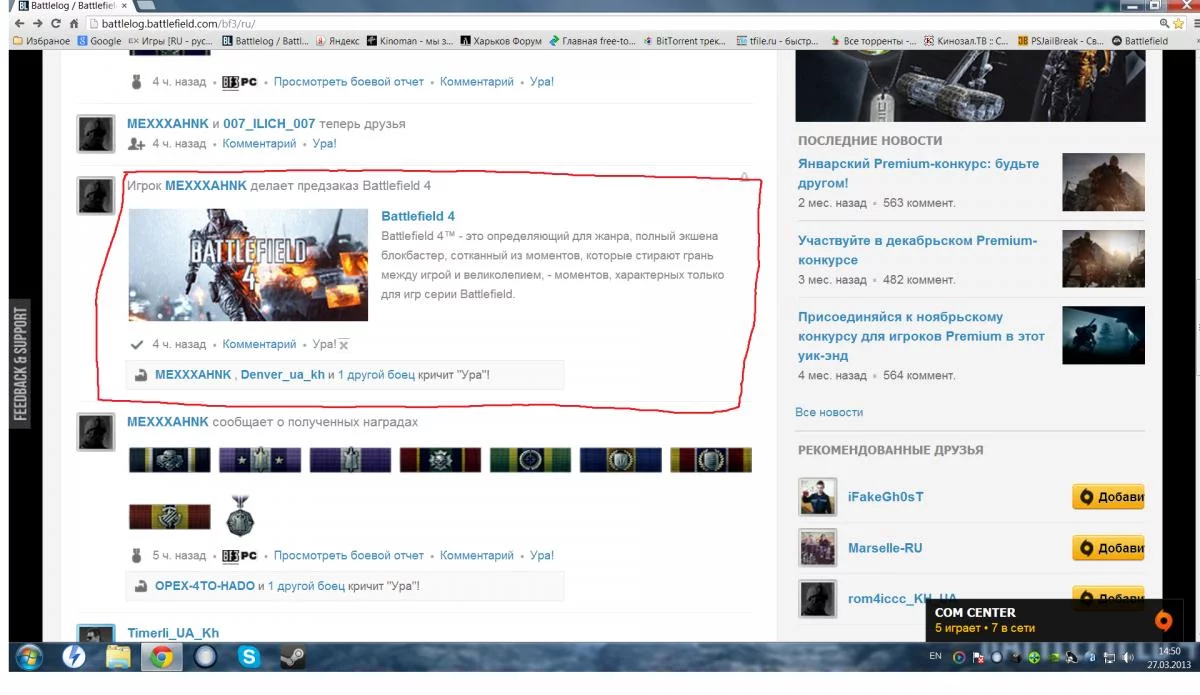Reload the Battlelog page
1200x695 pixels.
tap(56, 24)
